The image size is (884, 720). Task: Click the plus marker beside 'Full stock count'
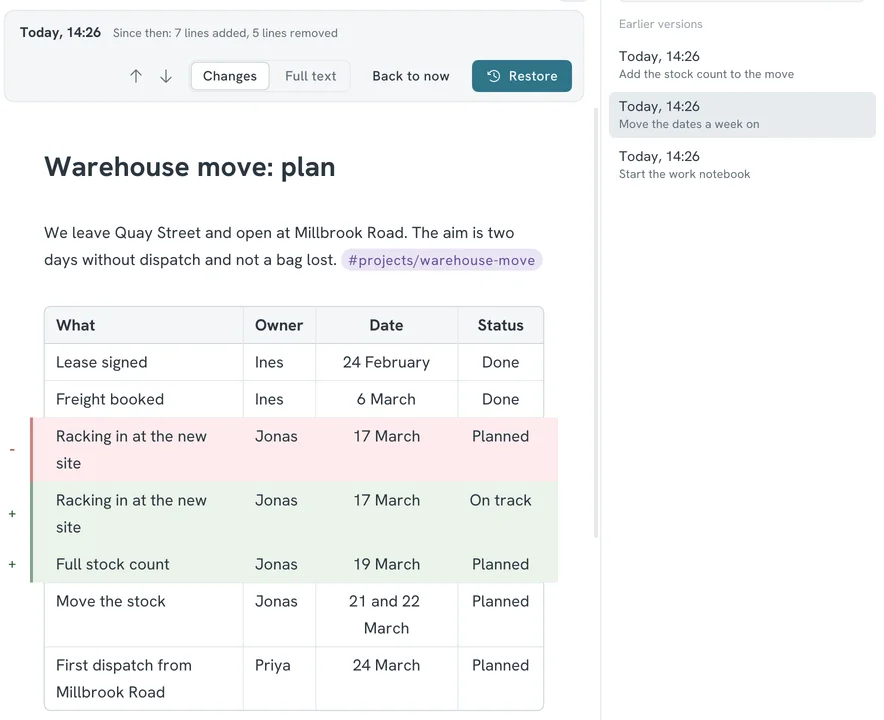coord(12,564)
